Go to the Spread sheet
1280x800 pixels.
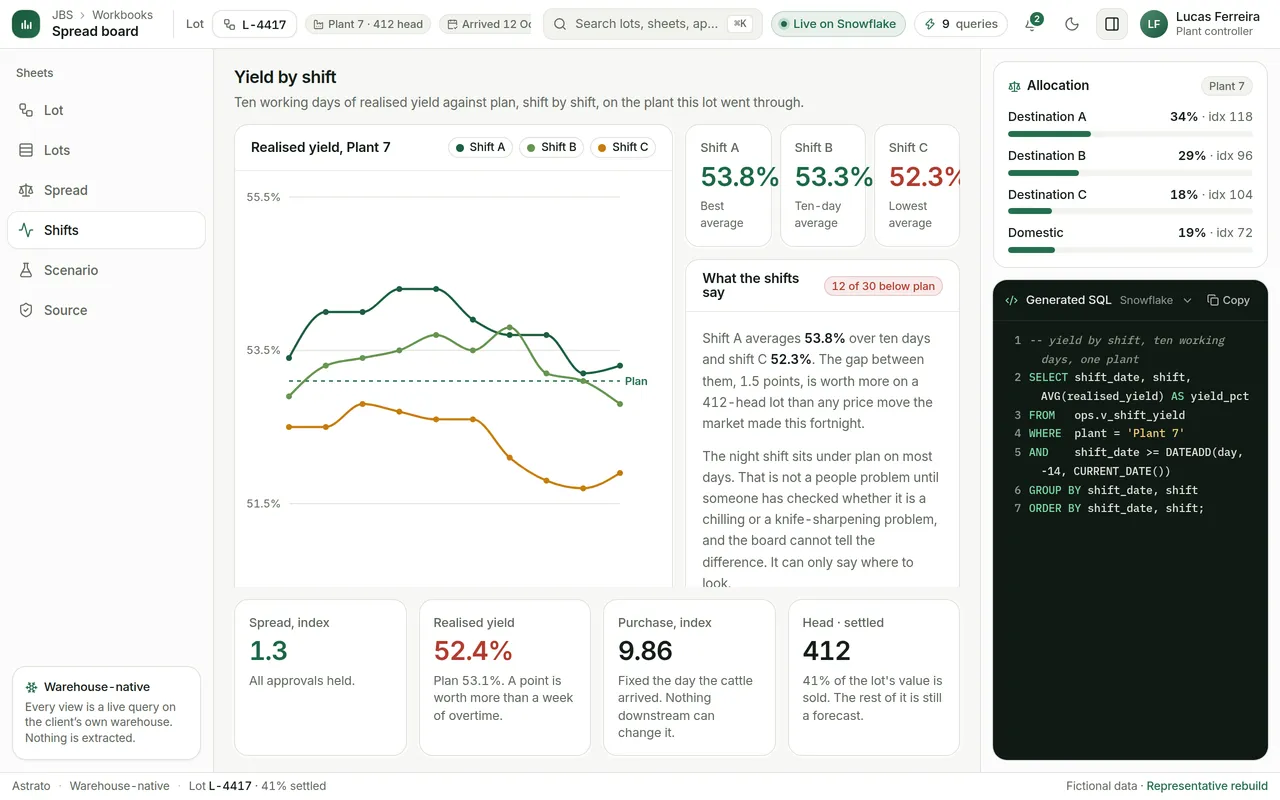point(106,190)
